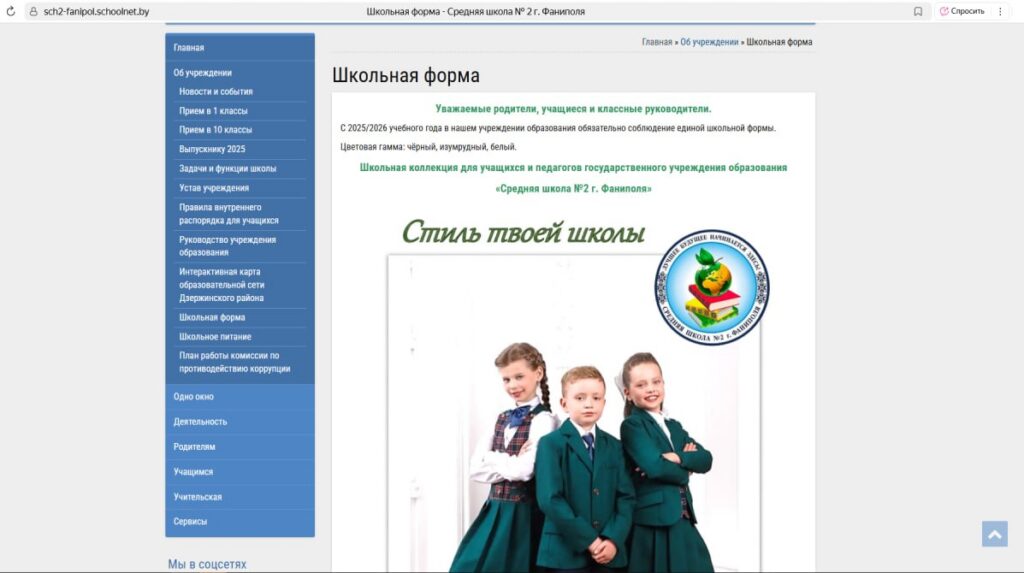Open the three-dot browser menu
The height and width of the screenshot is (573, 1024).
1000,11
